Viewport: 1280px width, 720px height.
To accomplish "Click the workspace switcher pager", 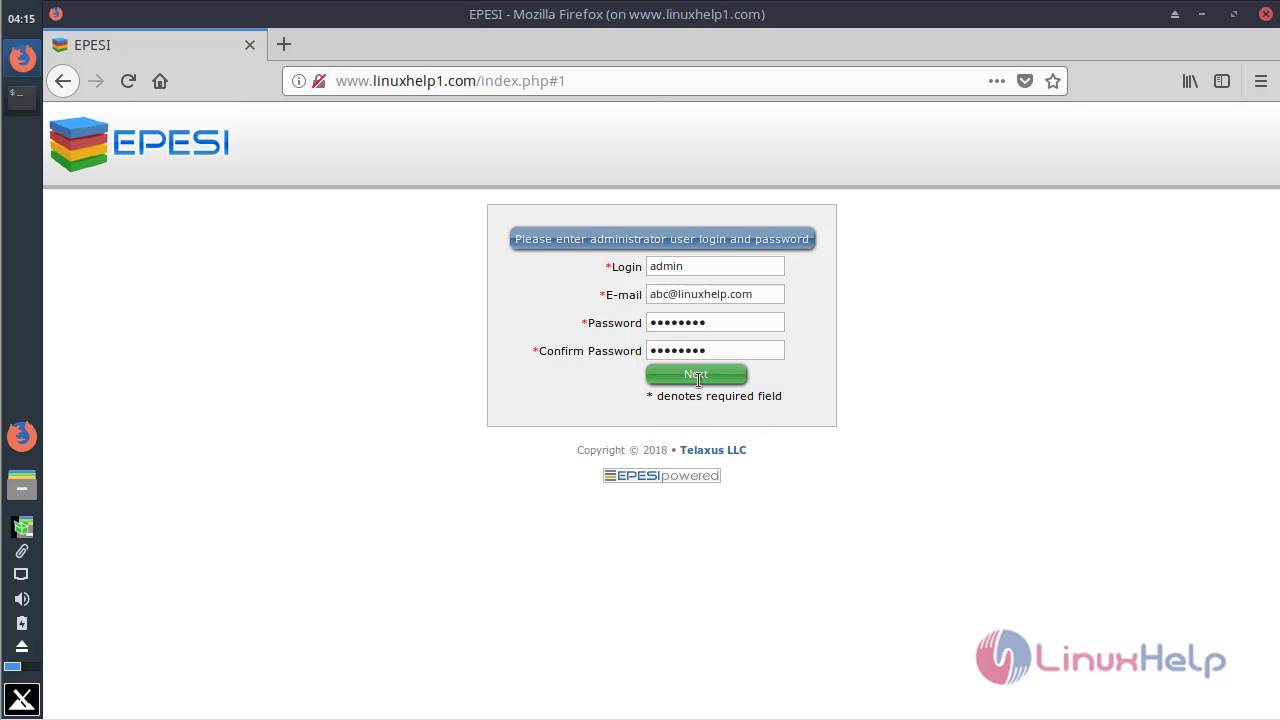I will (22, 666).
